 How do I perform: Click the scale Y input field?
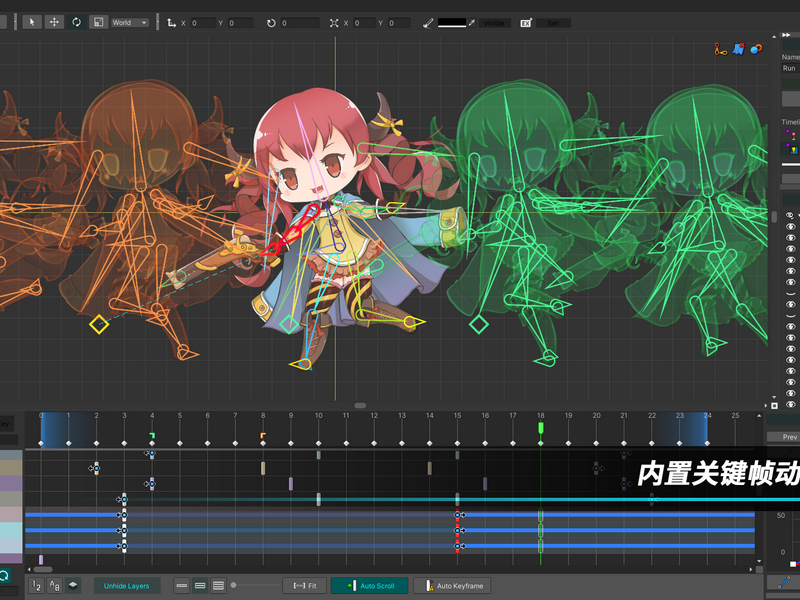point(399,23)
